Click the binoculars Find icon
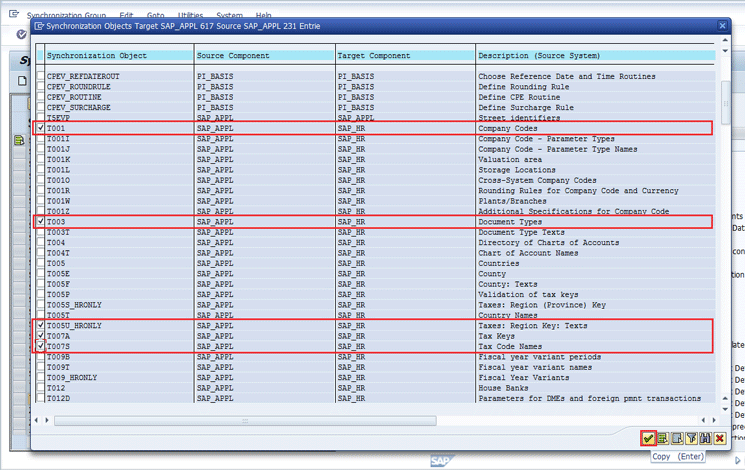 point(705,438)
